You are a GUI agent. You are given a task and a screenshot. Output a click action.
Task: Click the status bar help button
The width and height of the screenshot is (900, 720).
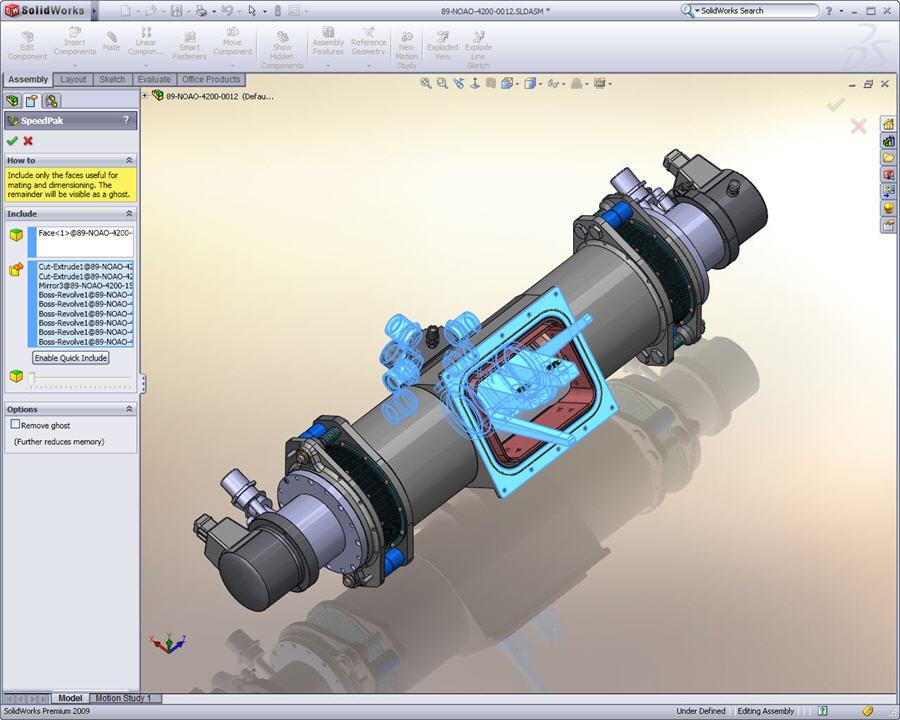point(823,711)
